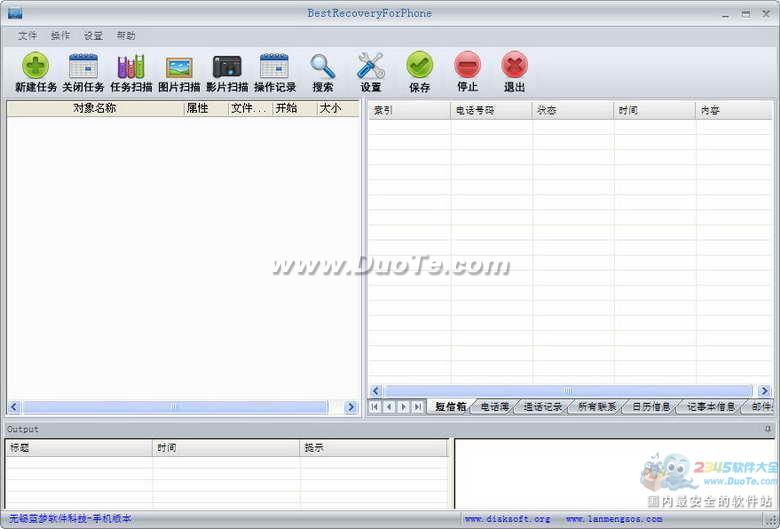
Task: Click the left pane's scroll-left arrow
Action: (x=14, y=407)
